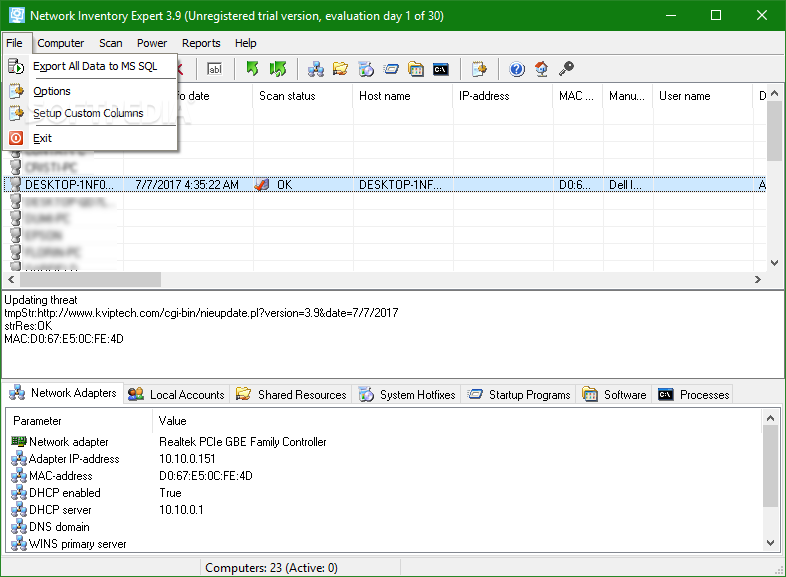Click the MAC-address parameter row icon
786x577 pixels.
point(19,475)
